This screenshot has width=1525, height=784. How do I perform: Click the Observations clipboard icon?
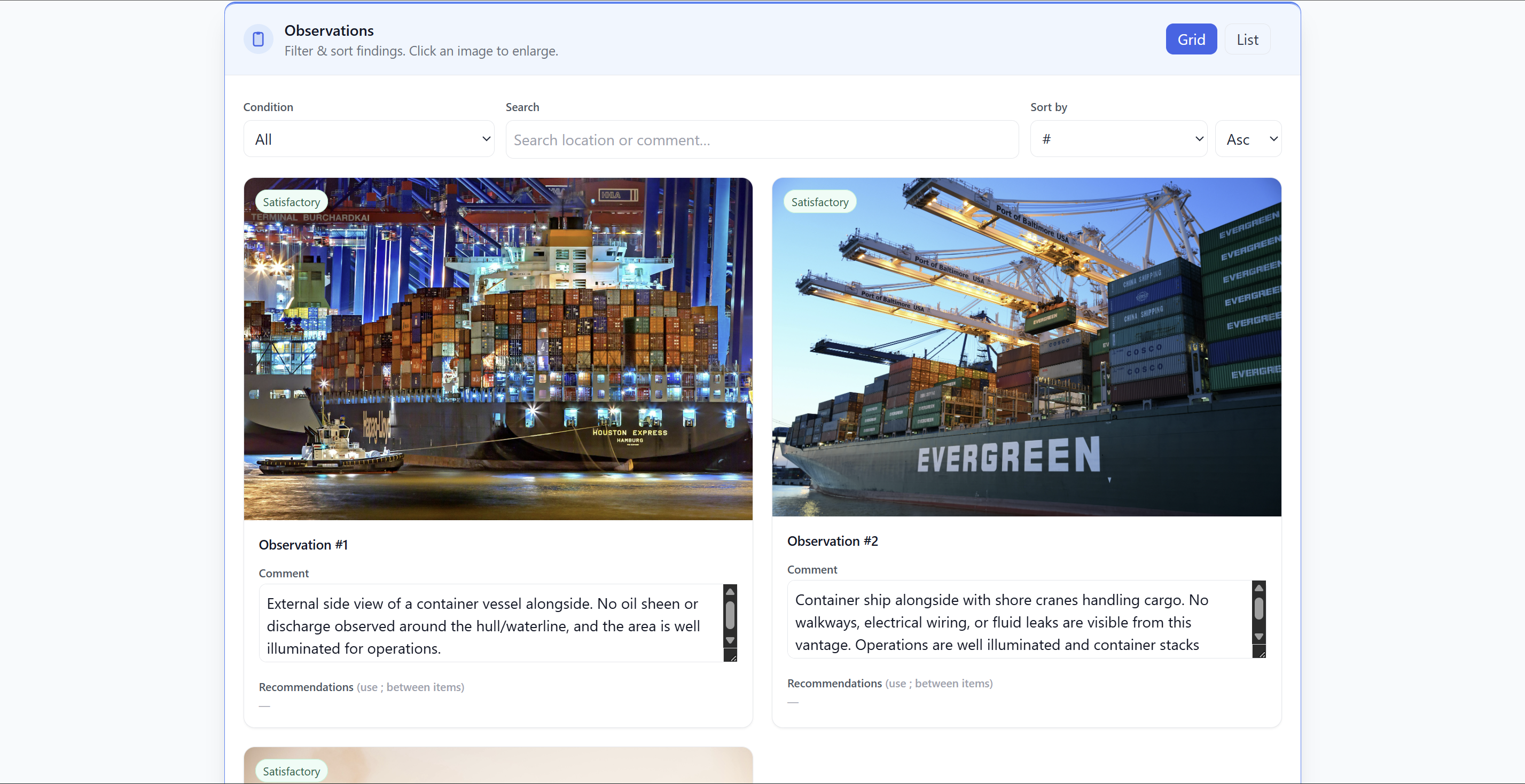pos(258,39)
